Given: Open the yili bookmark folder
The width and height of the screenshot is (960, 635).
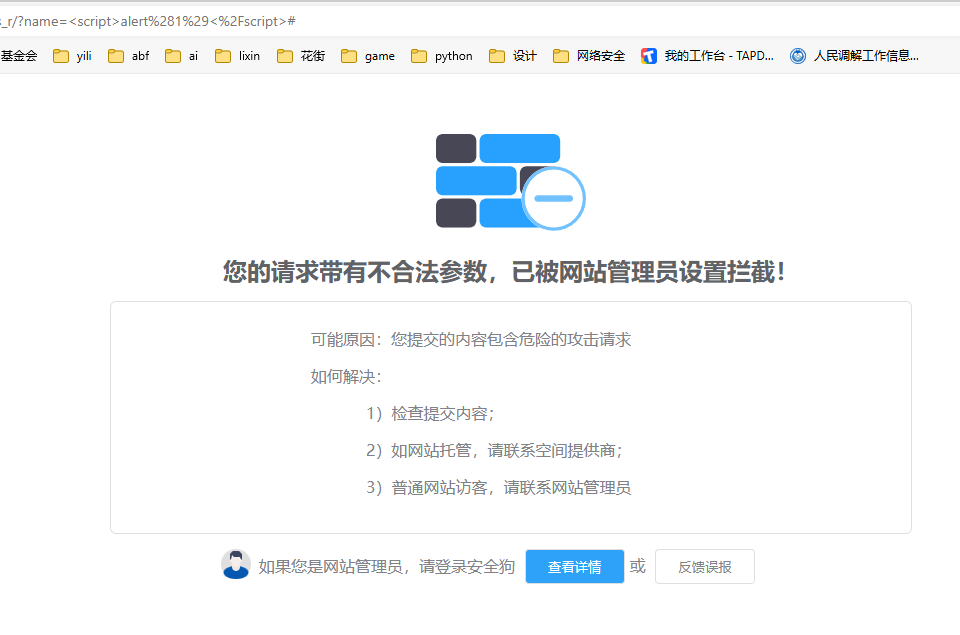Looking at the screenshot, I should pyautogui.click(x=72, y=56).
